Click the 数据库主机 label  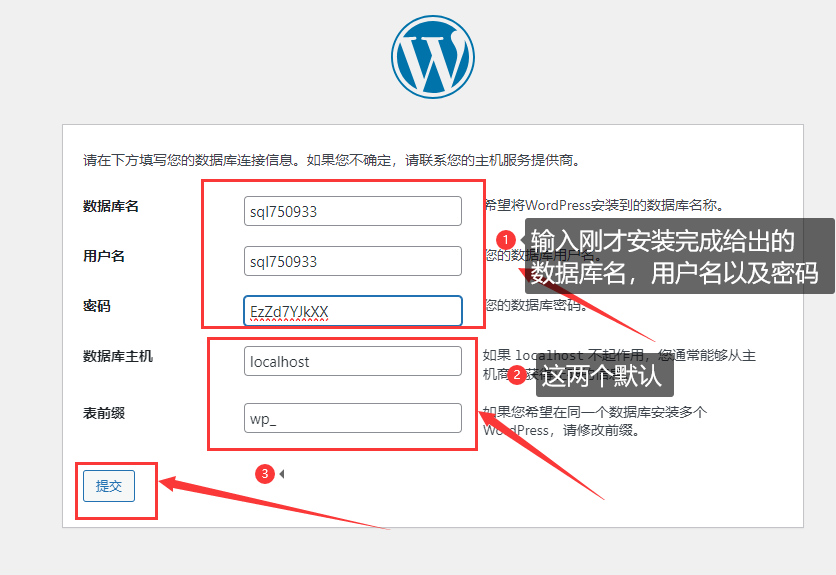[x=117, y=356]
